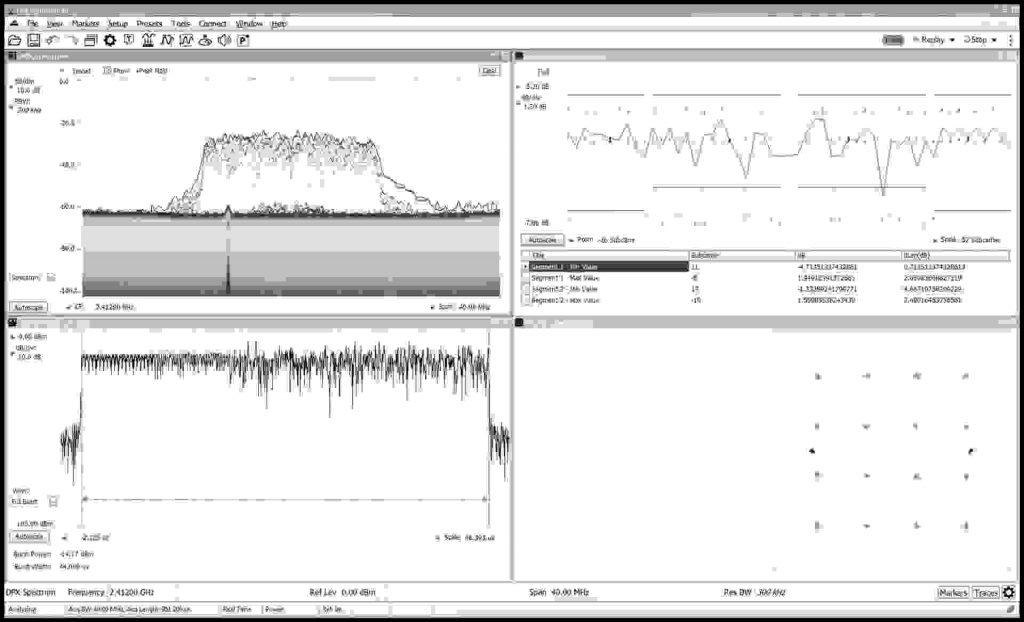Click the Preset 'P' toolbar icon
This screenshot has height=622, width=1024.
(243, 40)
